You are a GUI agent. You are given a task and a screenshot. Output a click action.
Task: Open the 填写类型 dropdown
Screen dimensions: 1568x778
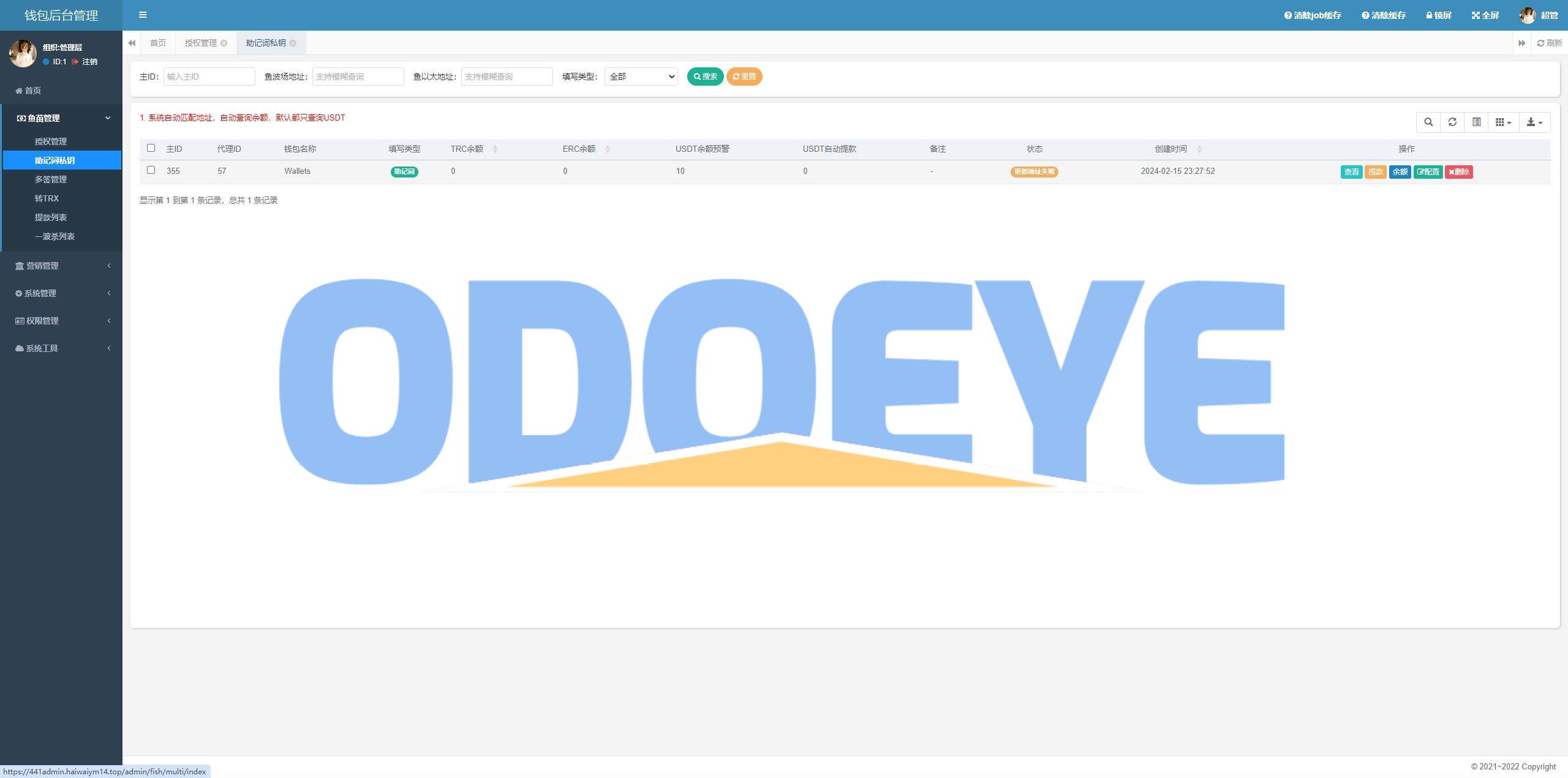pyautogui.click(x=641, y=77)
